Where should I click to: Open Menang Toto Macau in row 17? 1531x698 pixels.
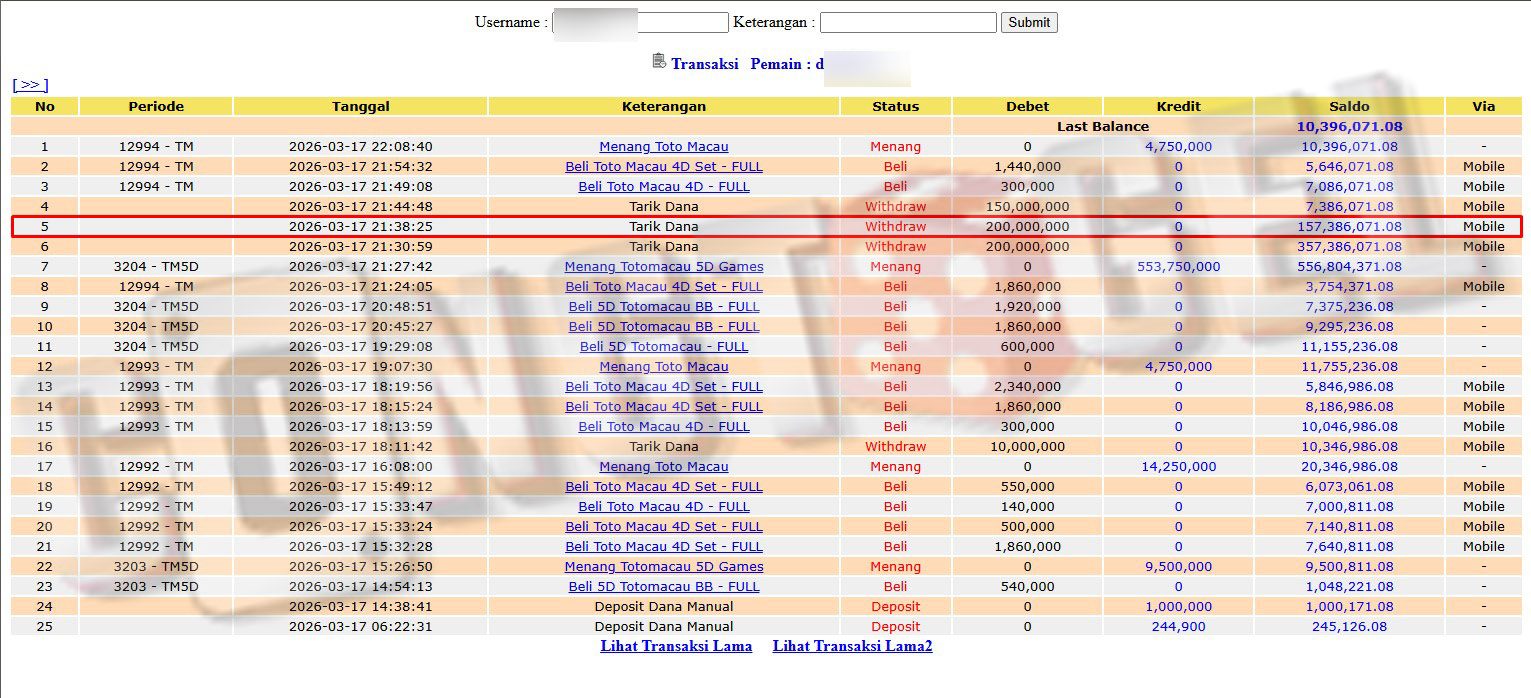tap(664, 467)
